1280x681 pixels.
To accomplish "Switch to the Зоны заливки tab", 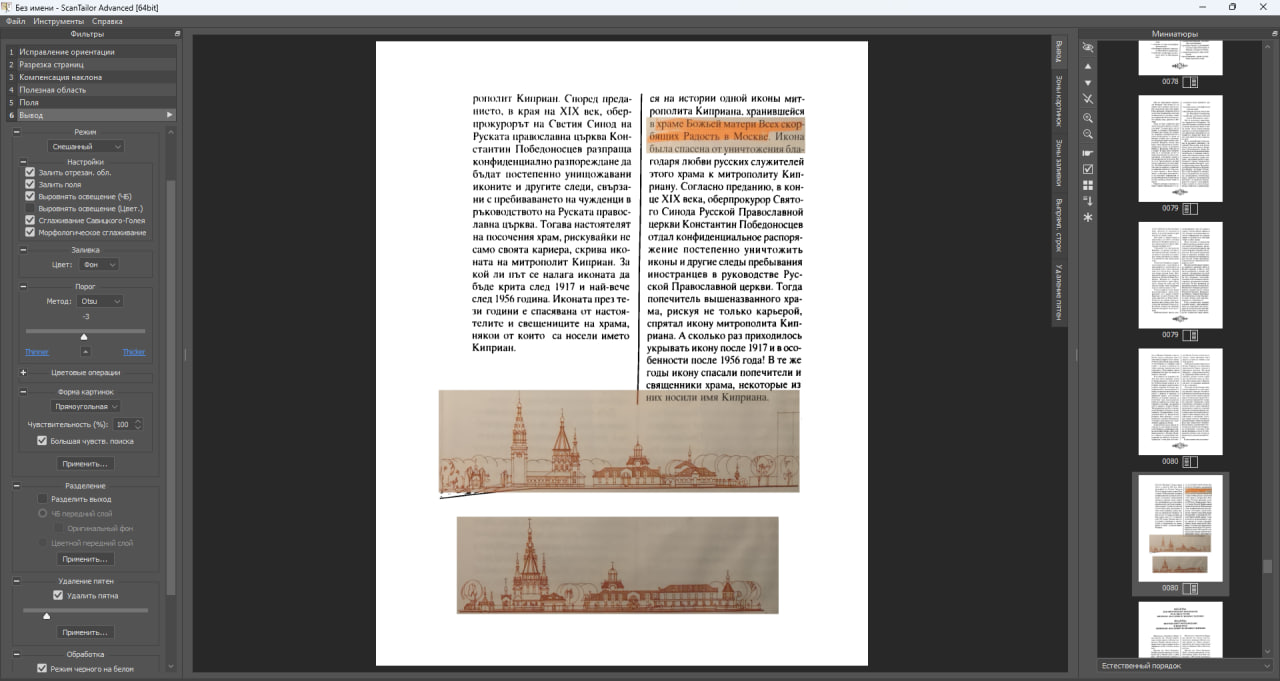I will click(1059, 162).
